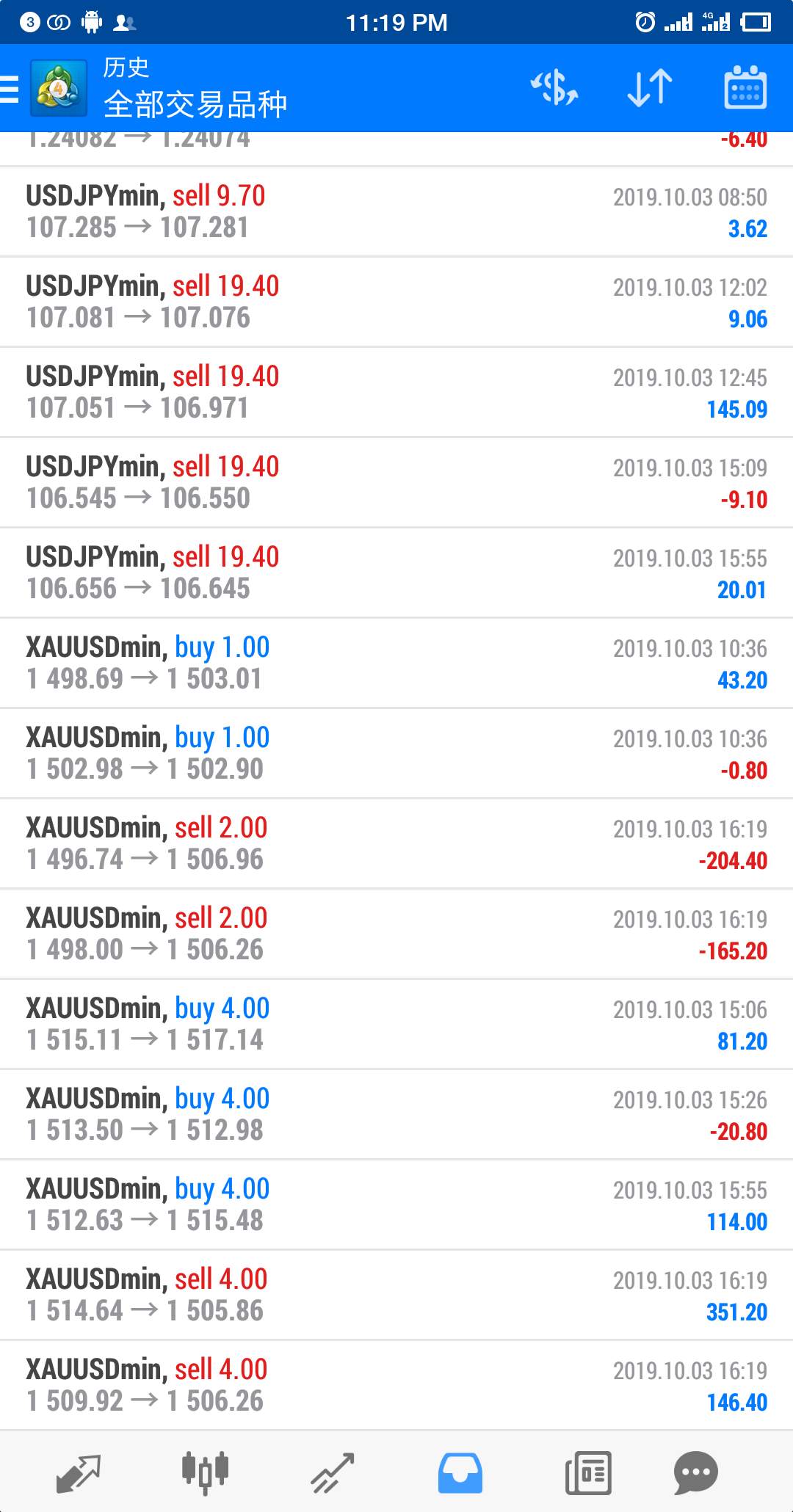
Task: Select USDJPYmin trade with loss -9.10
Action: point(396,483)
